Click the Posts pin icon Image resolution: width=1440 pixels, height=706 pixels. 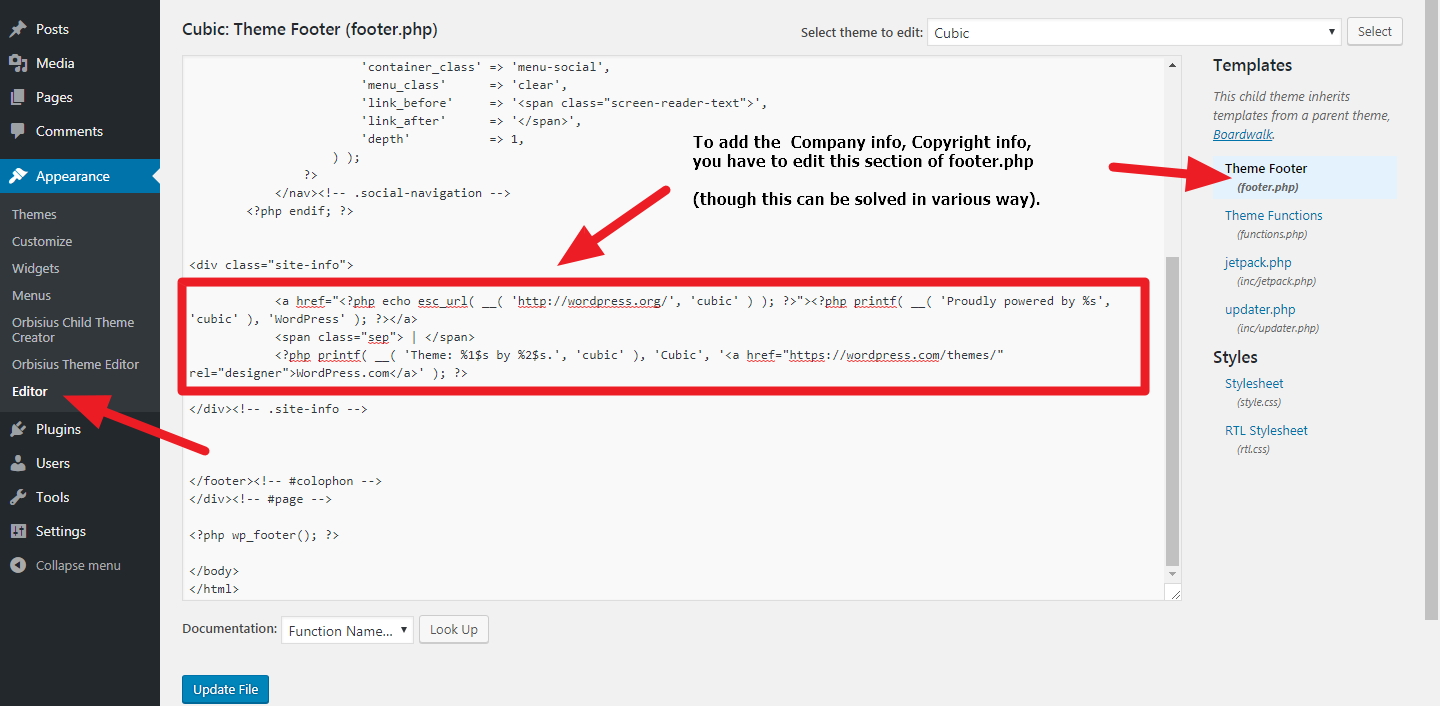[18, 29]
